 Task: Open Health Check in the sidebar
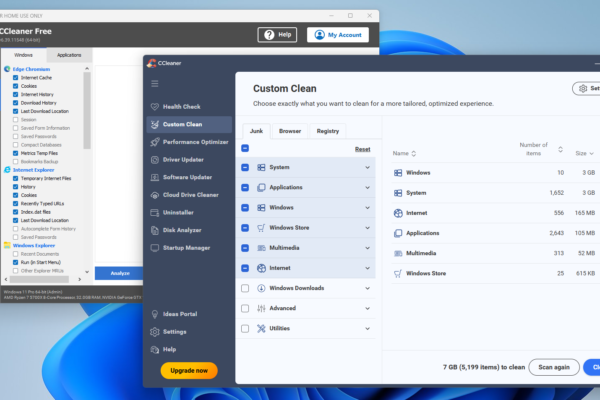(181, 107)
